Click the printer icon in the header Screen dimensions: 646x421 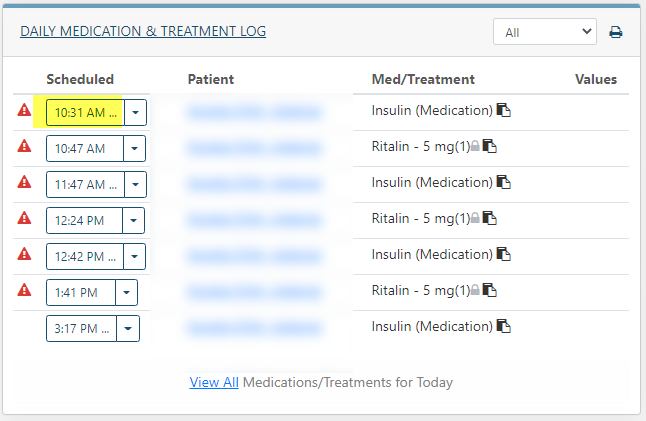(616, 32)
